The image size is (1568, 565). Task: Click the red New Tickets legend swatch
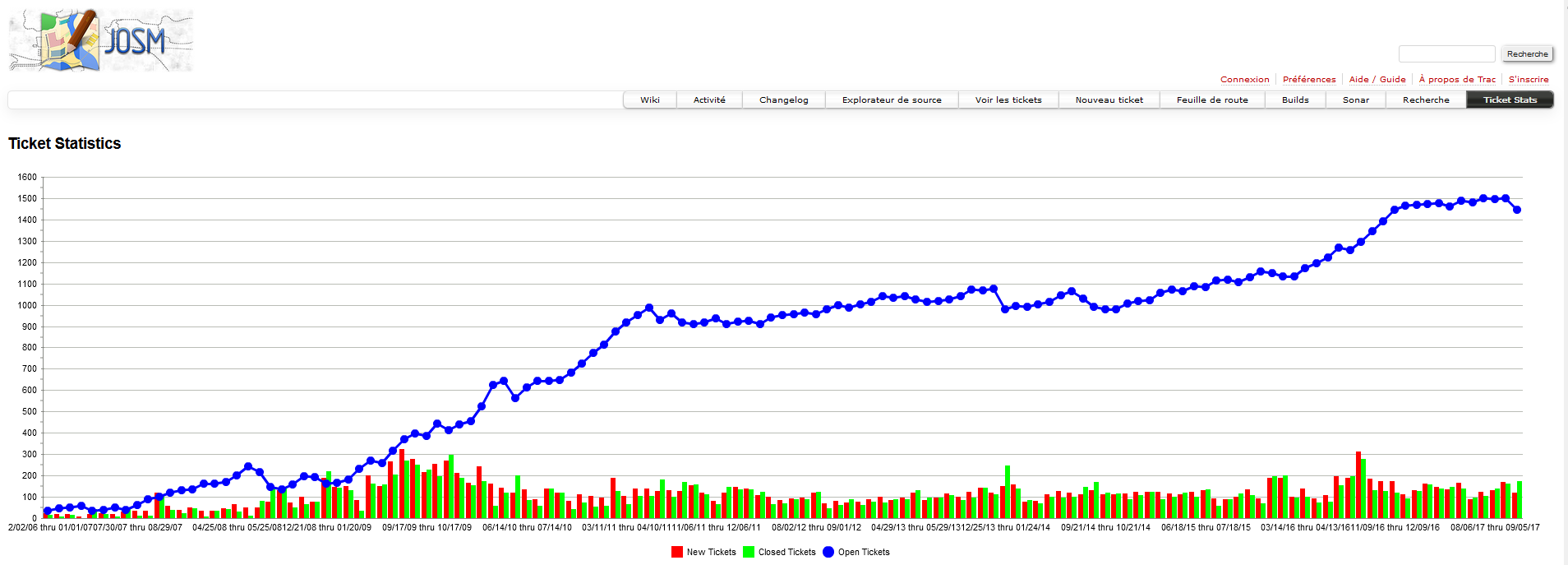point(677,552)
